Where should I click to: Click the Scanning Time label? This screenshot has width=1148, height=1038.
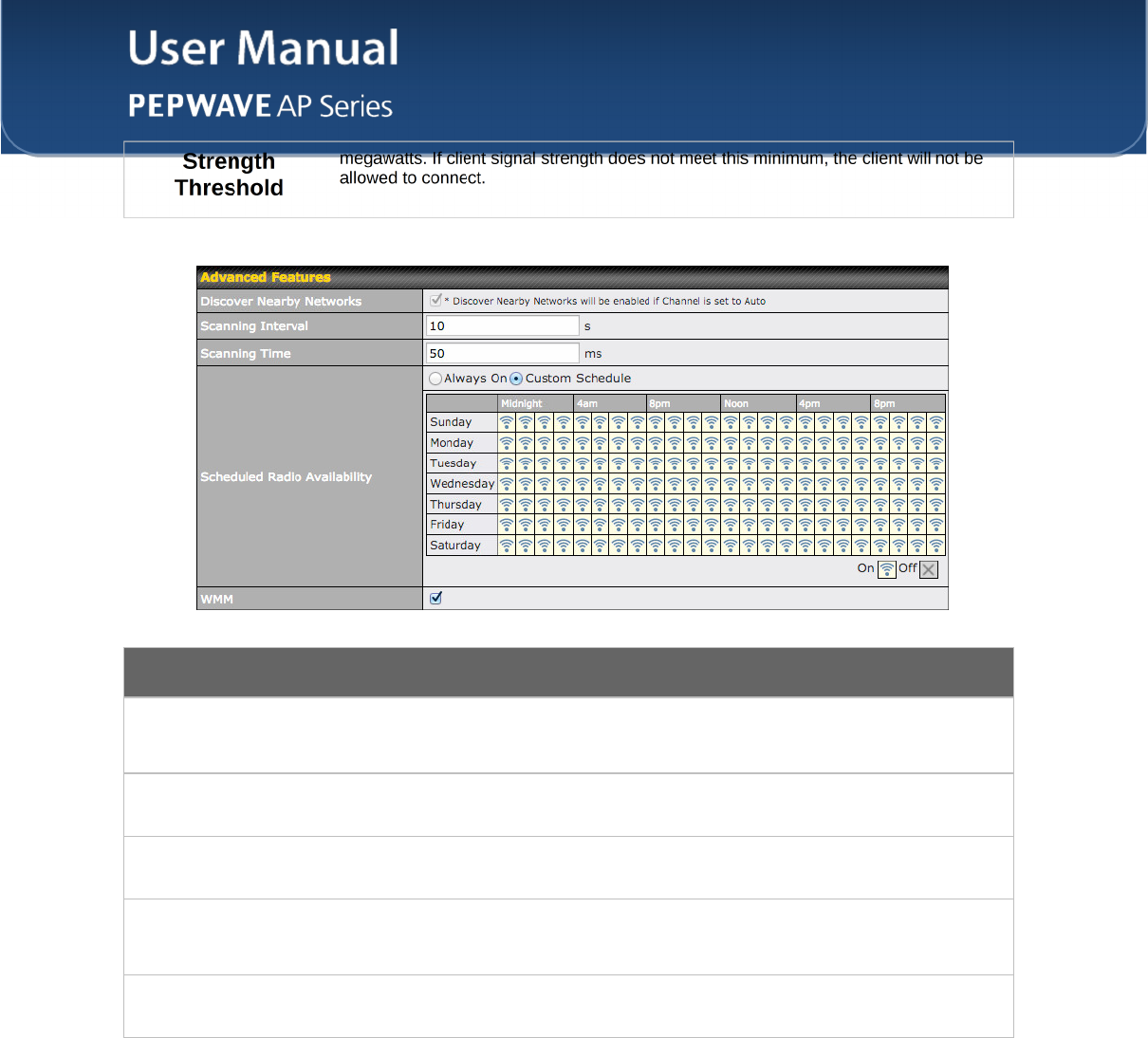246,354
